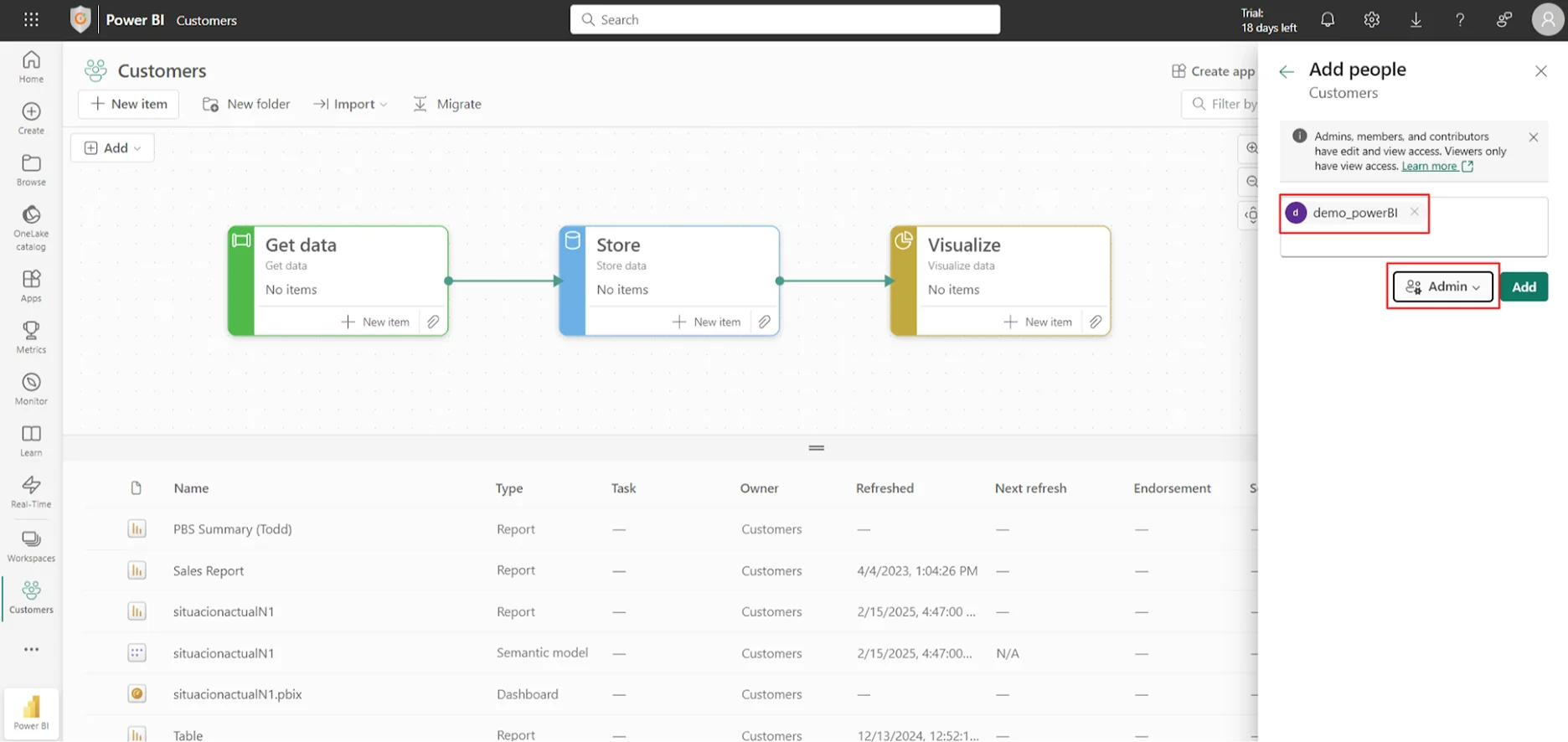Image resolution: width=1568 pixels, height=742 pixels.
Task: Open the user account avatar
Action: pos(1547,19)
